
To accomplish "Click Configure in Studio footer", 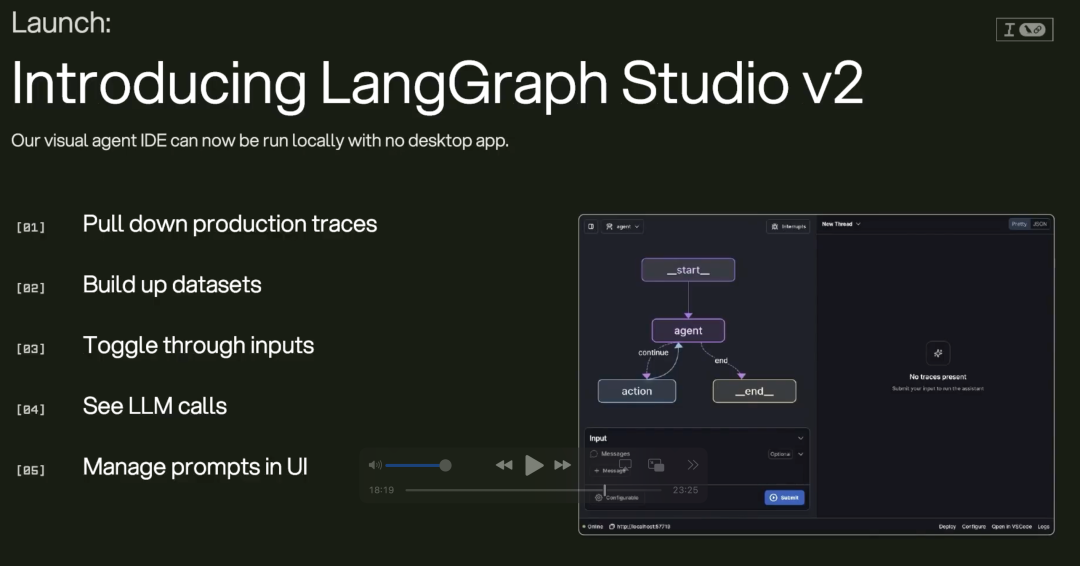I will coord(974,527).
